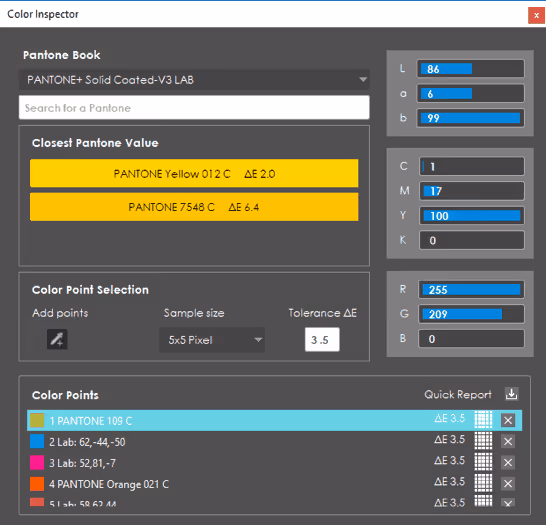The image size is (546, 525).
Task: Select PANTONE 7548 C match
Action: [194, 207]
